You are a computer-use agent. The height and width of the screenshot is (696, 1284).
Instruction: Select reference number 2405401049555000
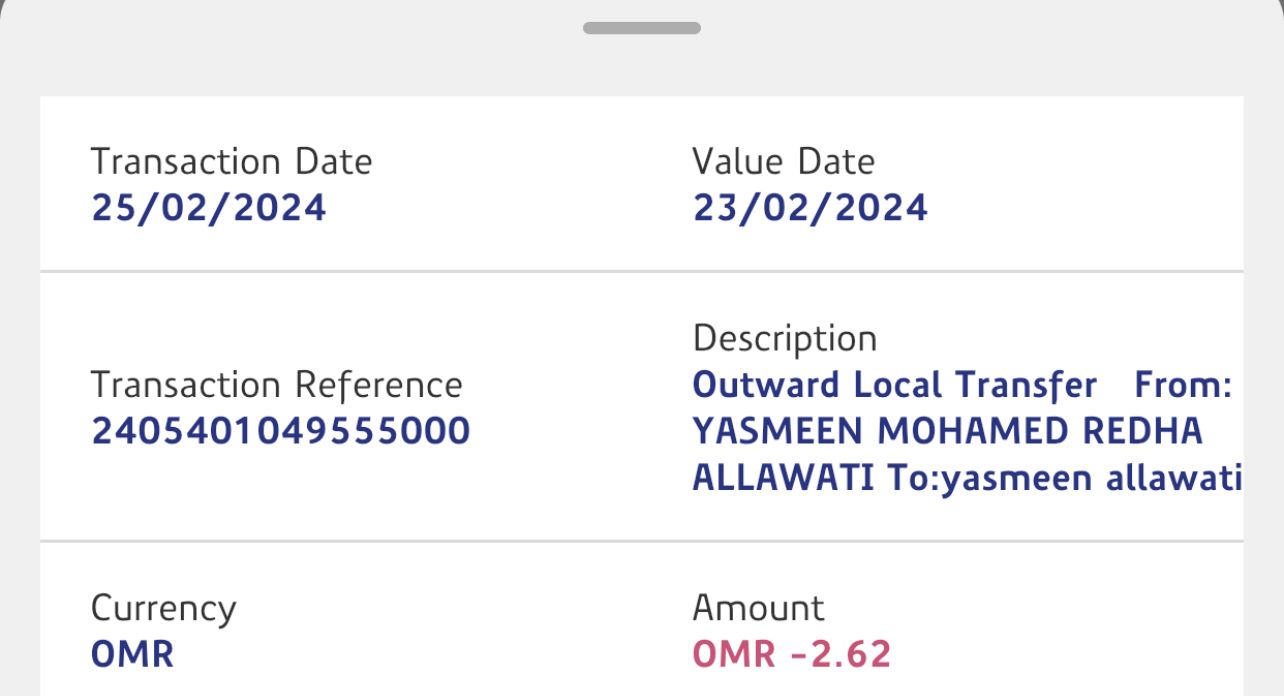pos(280,431)
